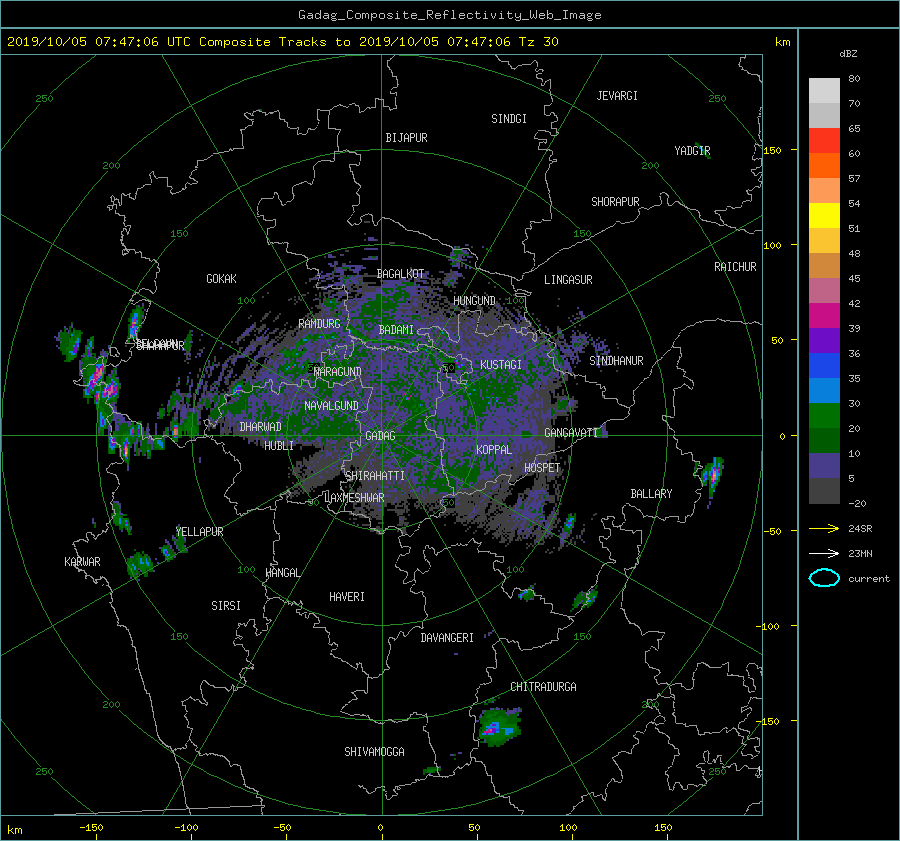
Task: Click the BALLARY label
Action: coord(651,494)
